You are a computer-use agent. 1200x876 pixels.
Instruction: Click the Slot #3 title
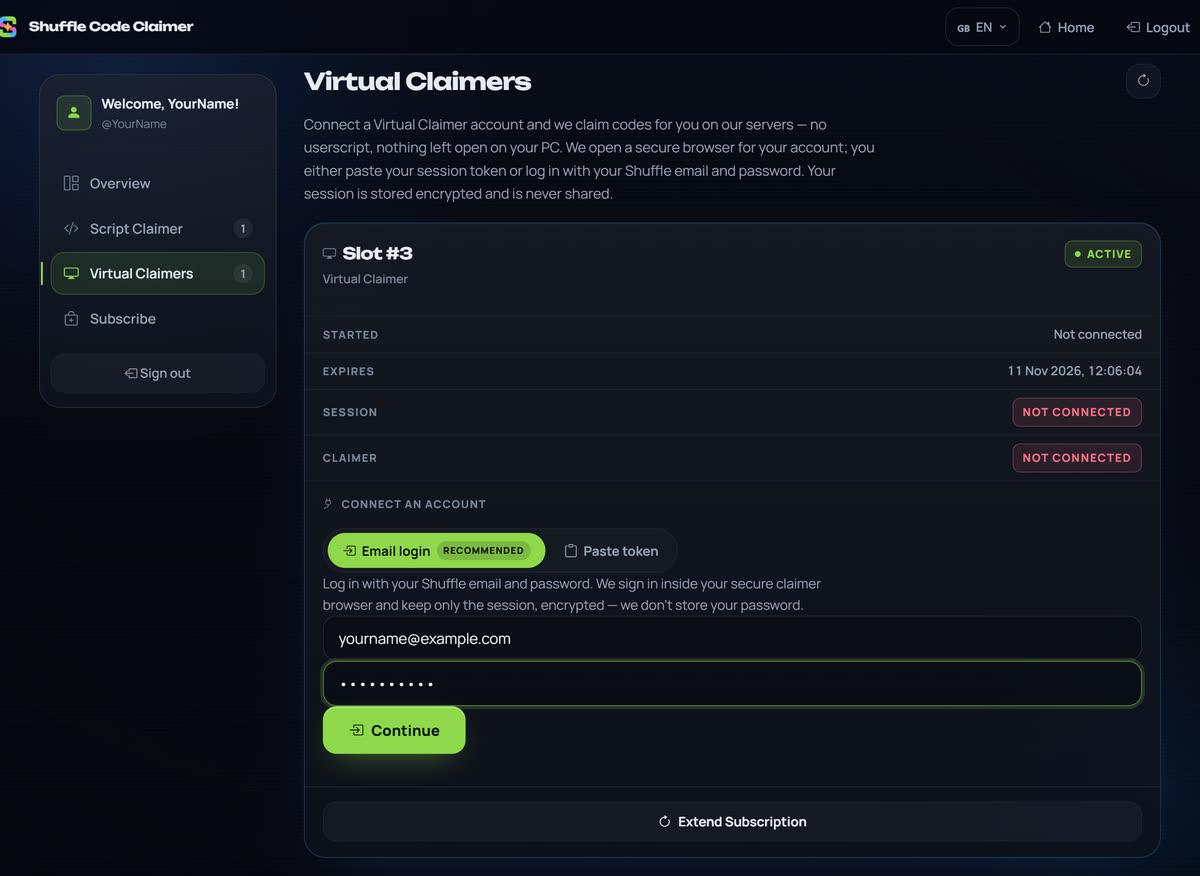pyautogui.click(x=377, y=253)
